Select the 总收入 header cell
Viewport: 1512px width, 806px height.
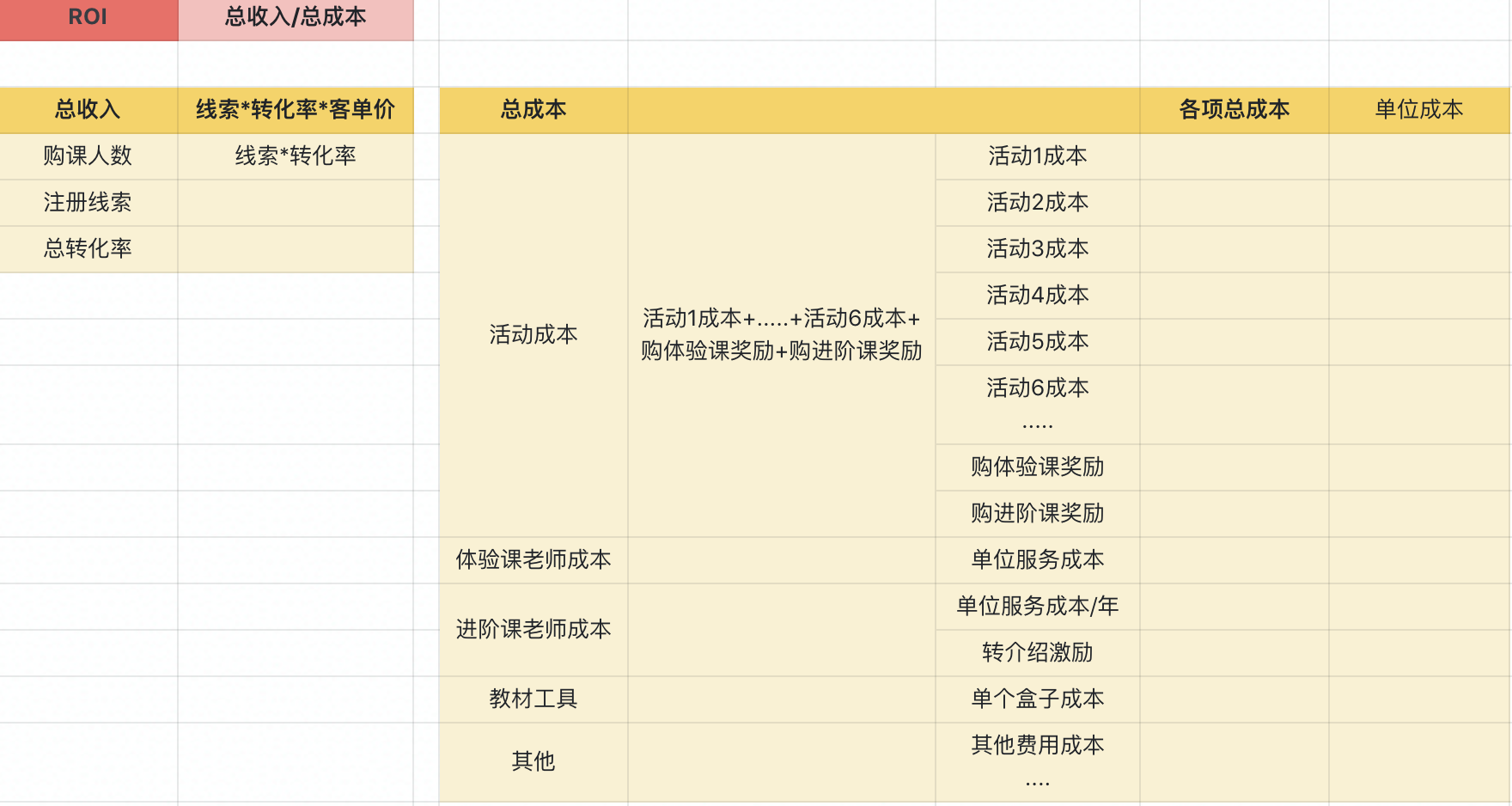coord(88,110)
